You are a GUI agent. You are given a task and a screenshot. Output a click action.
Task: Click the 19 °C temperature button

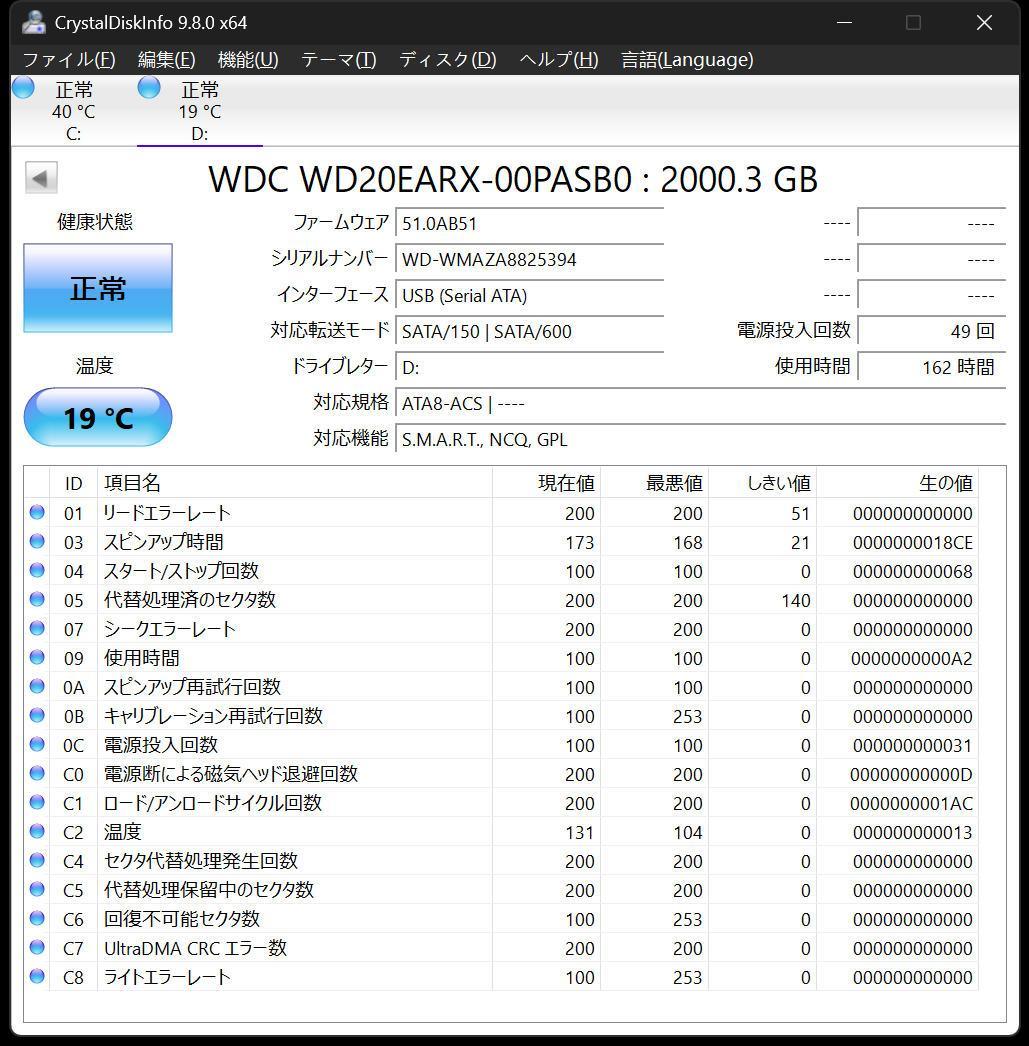98,418
